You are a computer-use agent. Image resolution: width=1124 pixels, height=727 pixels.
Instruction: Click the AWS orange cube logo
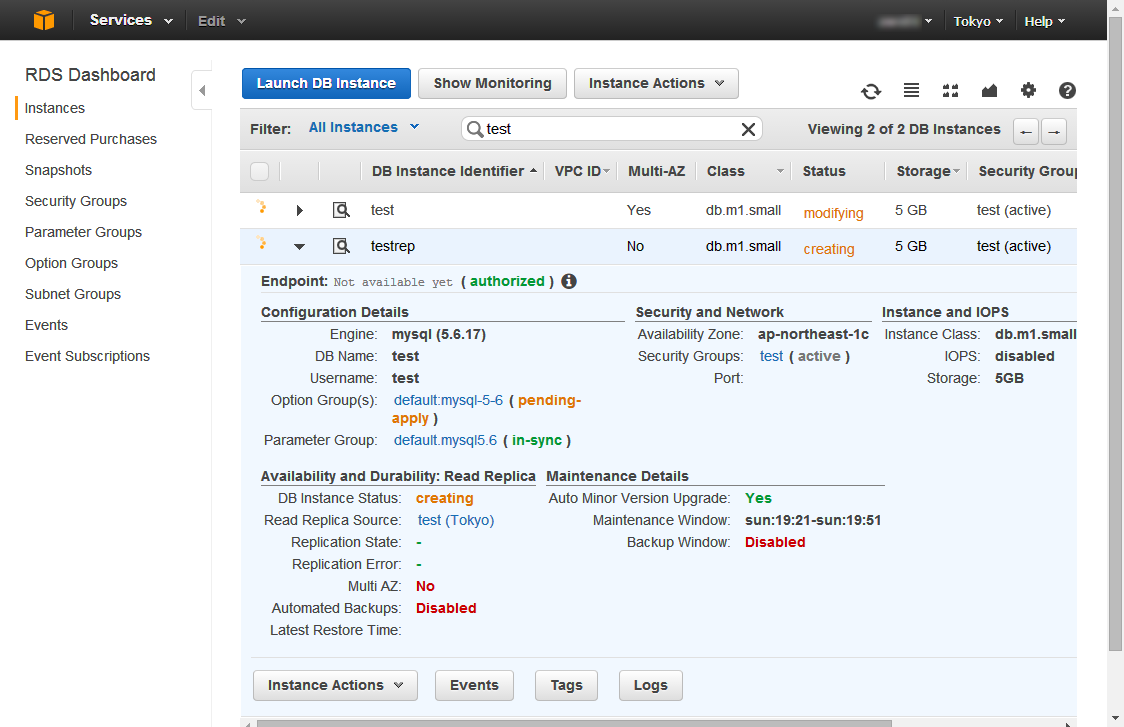44,20
